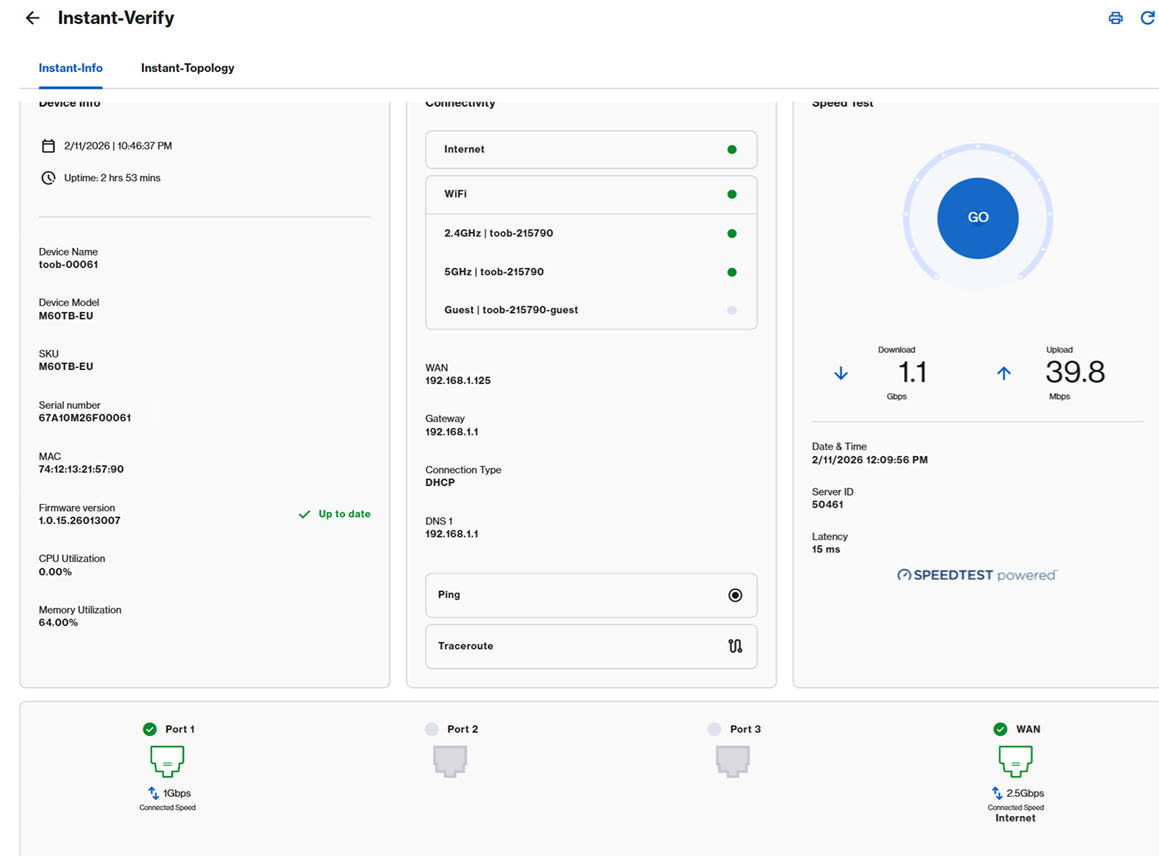Click the WiFi status indicator dot
The width and height of the screenshot is (1159, 856).
(x=733, y=193)
